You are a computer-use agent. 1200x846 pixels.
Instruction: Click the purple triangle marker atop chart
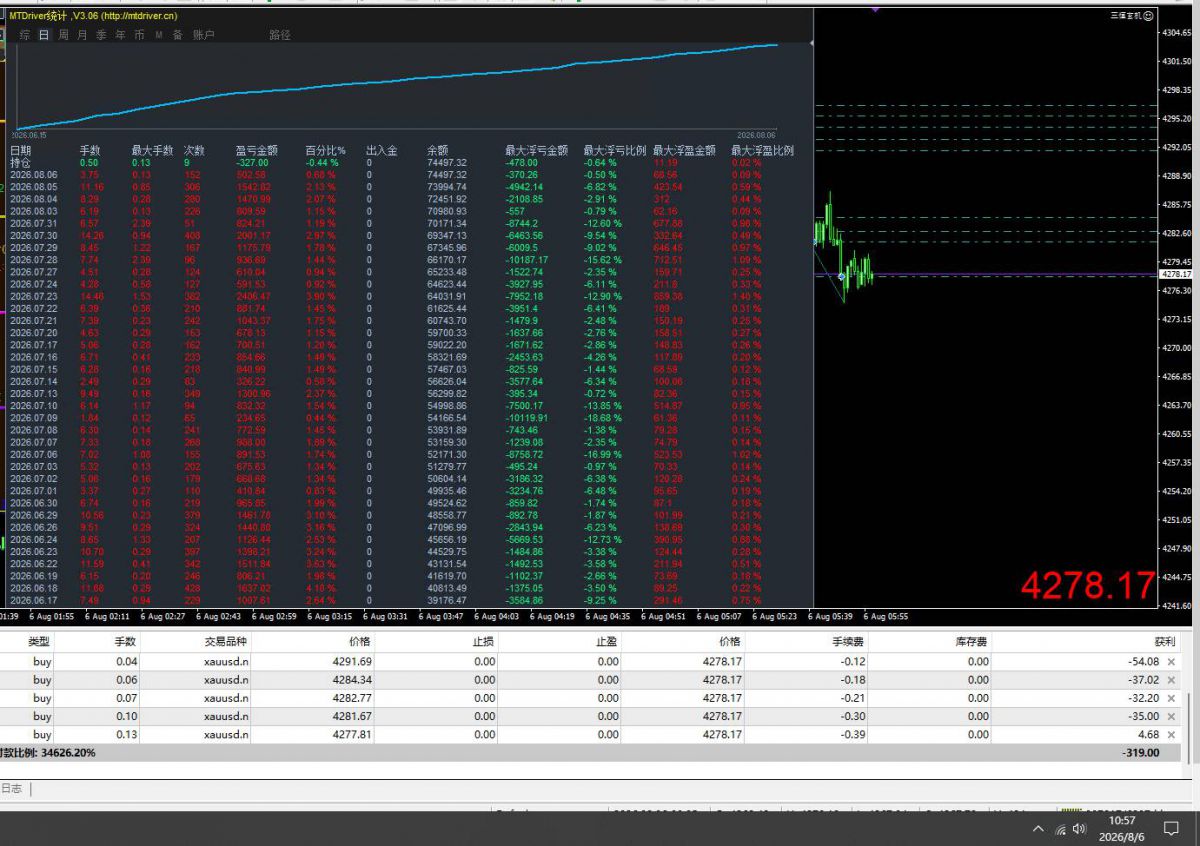[x=875, y=10]
